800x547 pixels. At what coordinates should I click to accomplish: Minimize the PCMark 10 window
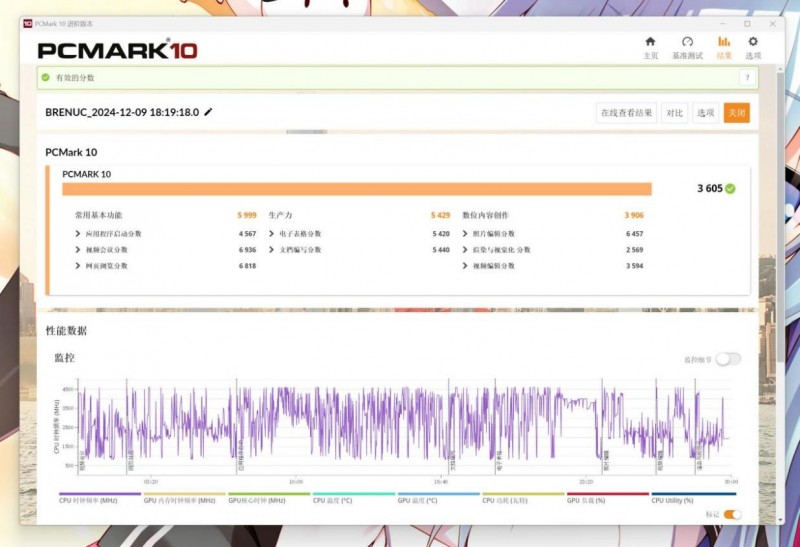(722, 24)
